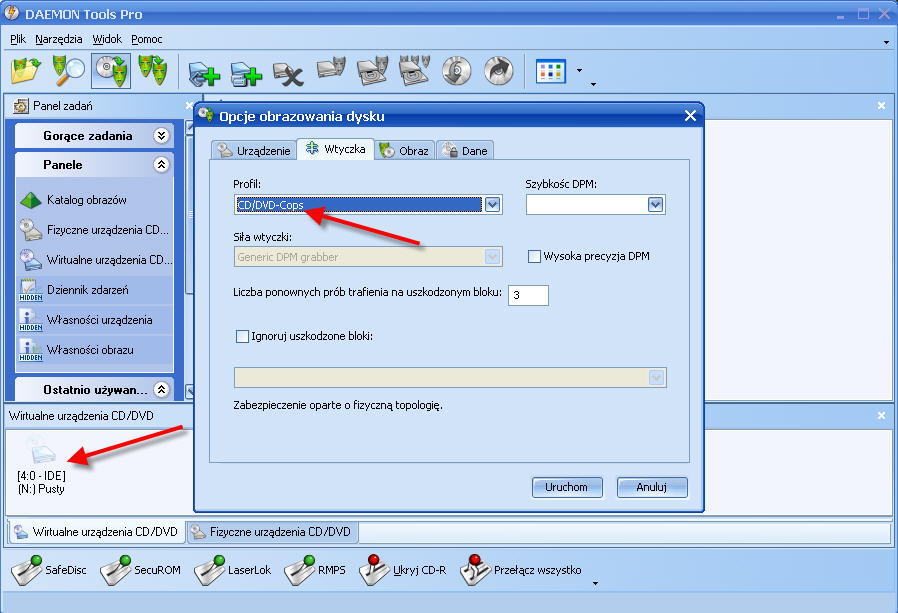Image resolution: width=898 pixels, height=613 pixels.
Task: Close the Panel zadań pane
Action: click(189, 106)
